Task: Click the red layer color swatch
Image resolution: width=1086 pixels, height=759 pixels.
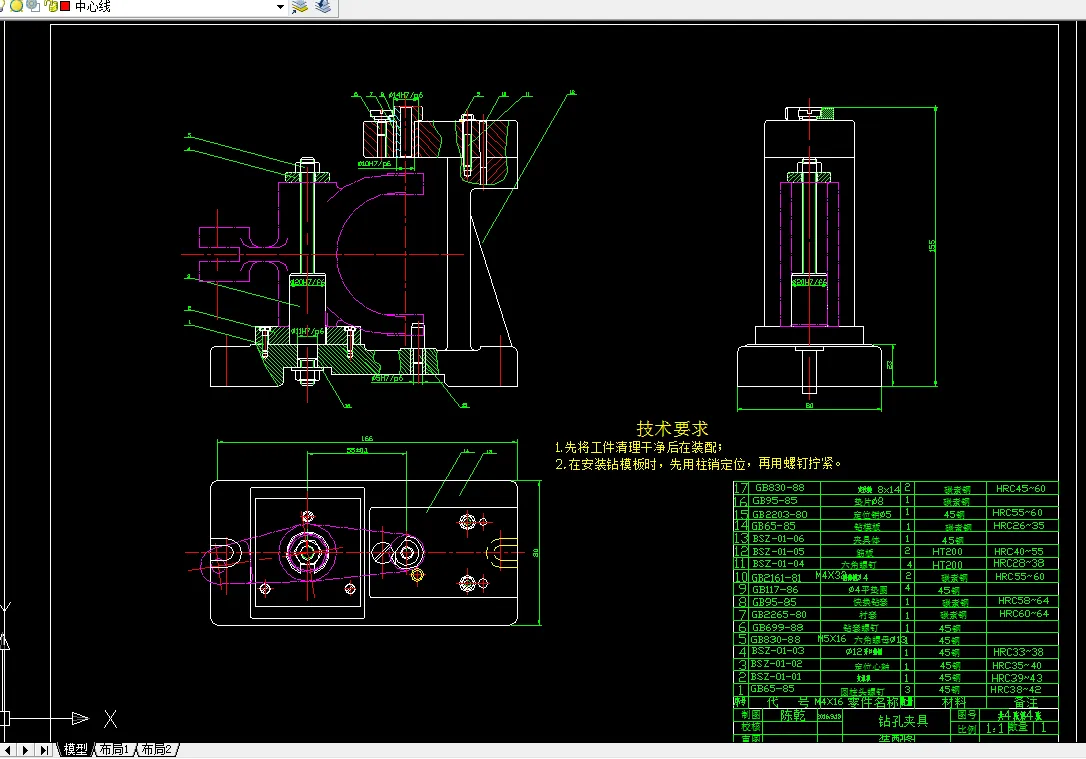Action: click(65, 6)
